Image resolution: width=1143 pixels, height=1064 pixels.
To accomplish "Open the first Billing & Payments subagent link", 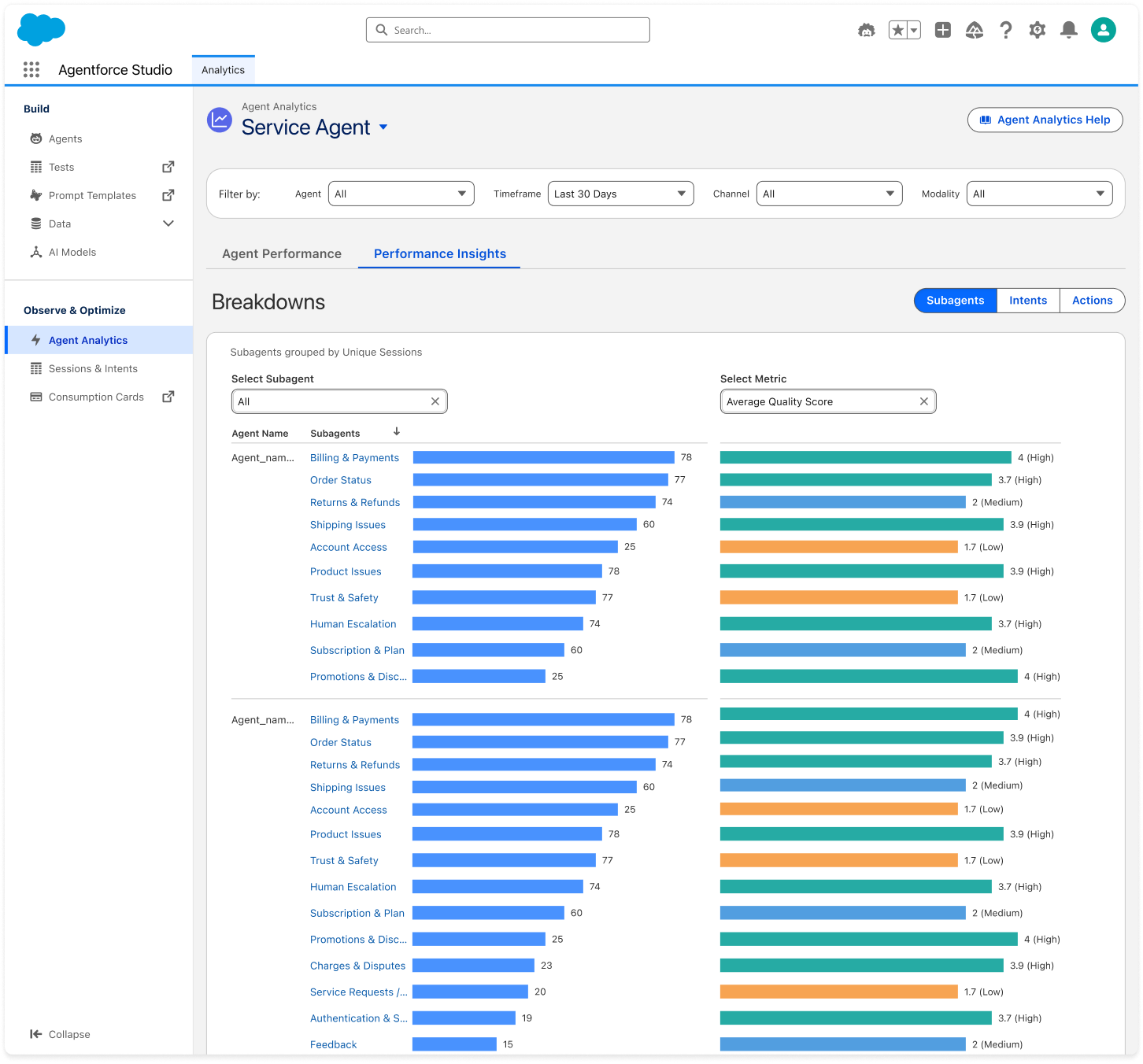I will (354, 458).
